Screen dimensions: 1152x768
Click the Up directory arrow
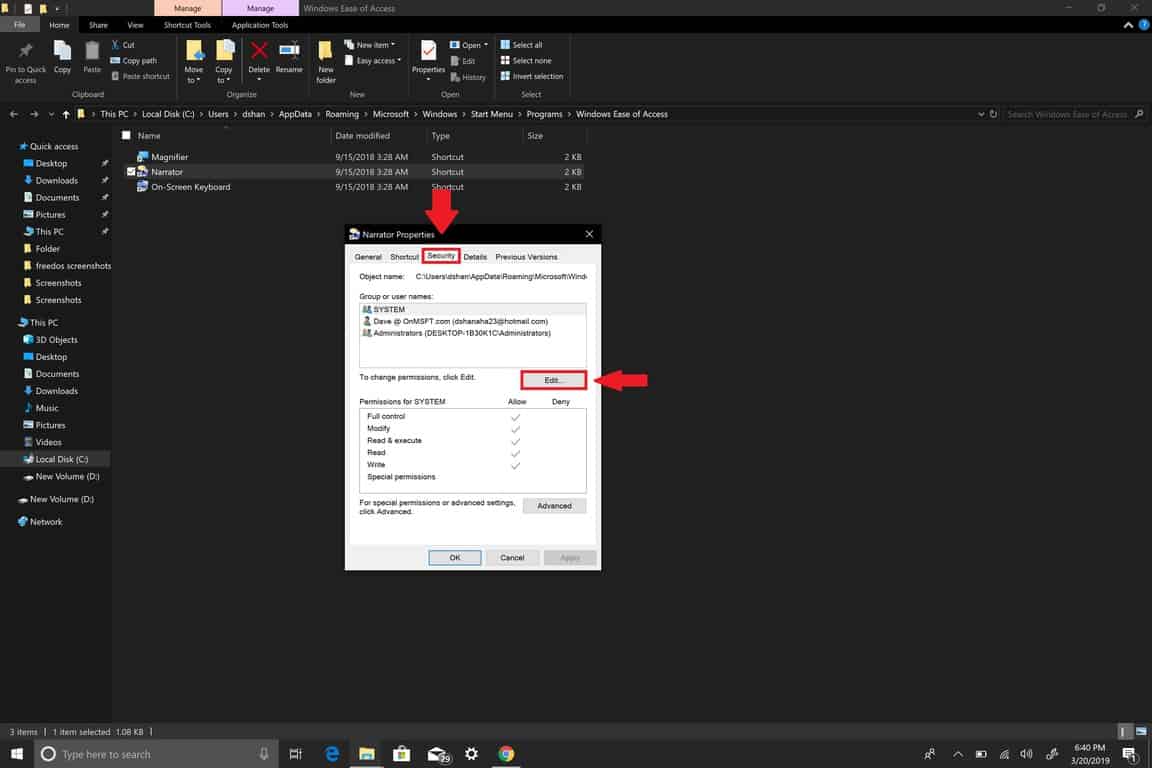point(66,114)
